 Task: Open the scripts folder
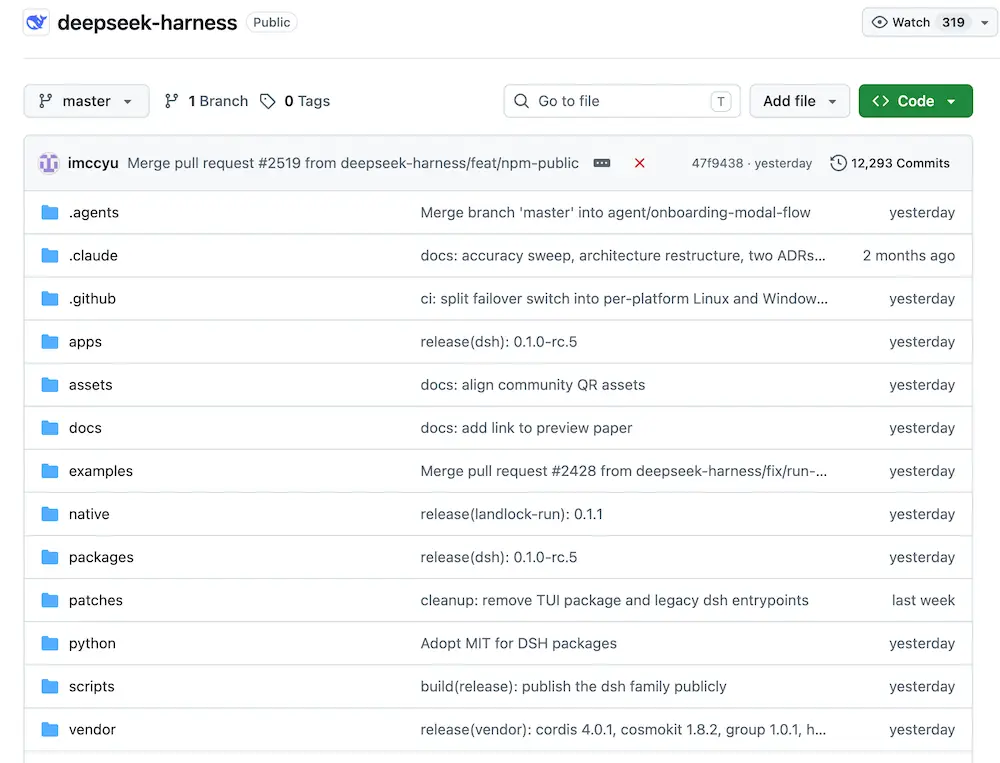[92, 686]
